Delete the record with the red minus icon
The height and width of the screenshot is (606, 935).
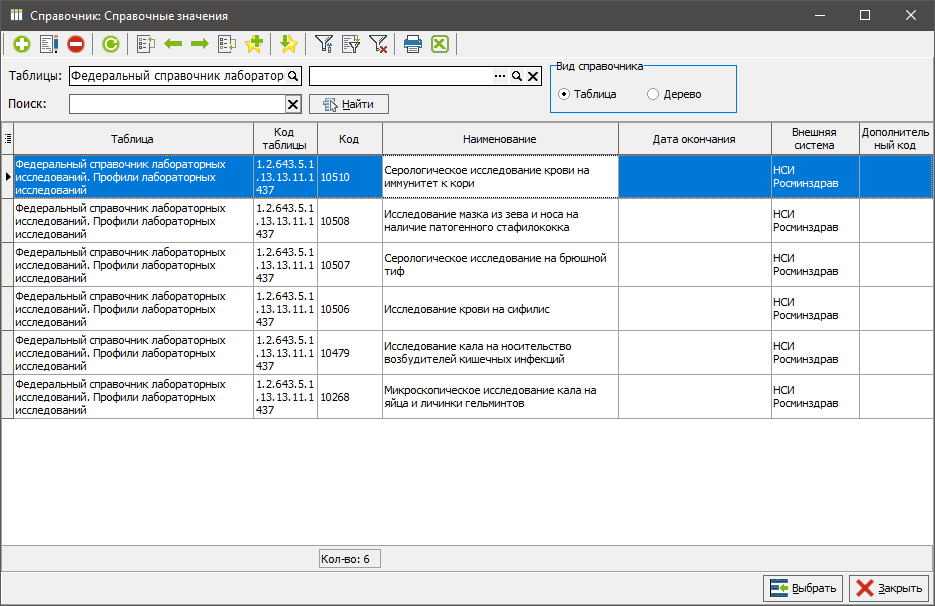[76, 44]
